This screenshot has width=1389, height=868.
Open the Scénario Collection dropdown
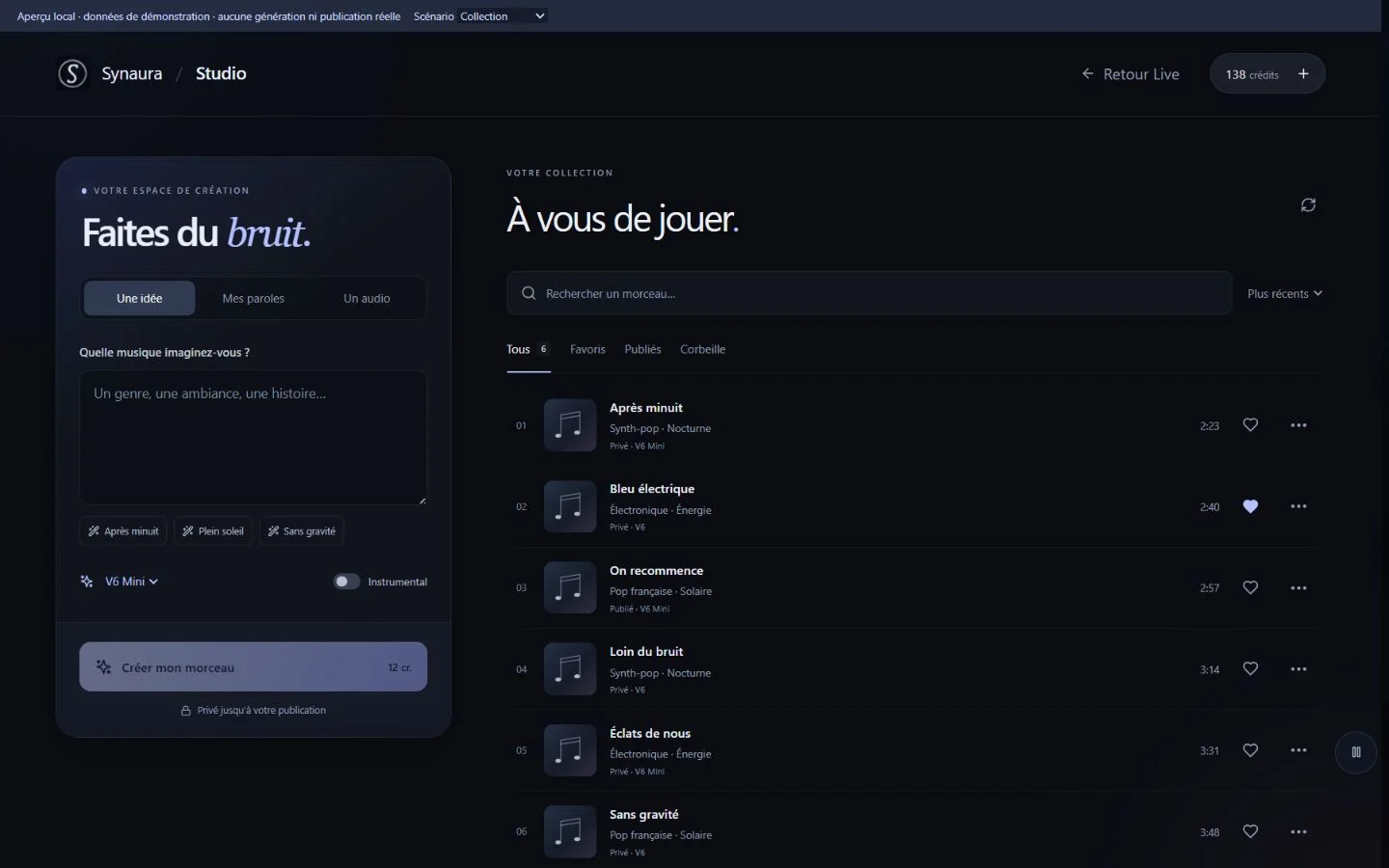click(x=503, y=16)
